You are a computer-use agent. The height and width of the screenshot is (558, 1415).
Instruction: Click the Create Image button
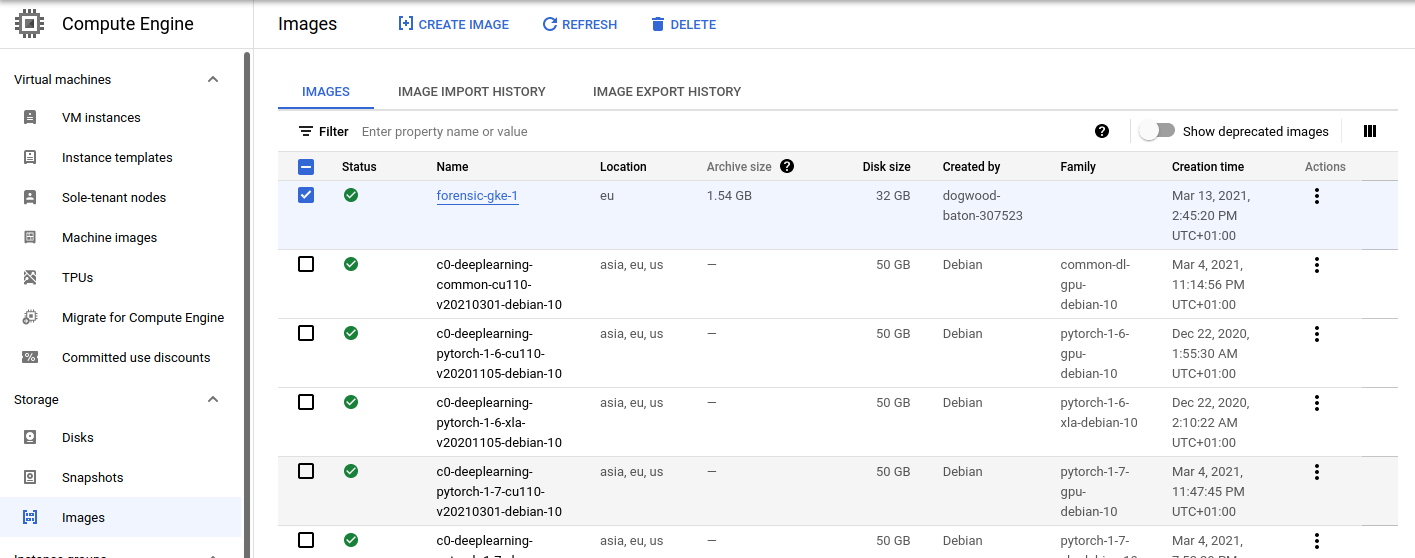click(454, 24)
